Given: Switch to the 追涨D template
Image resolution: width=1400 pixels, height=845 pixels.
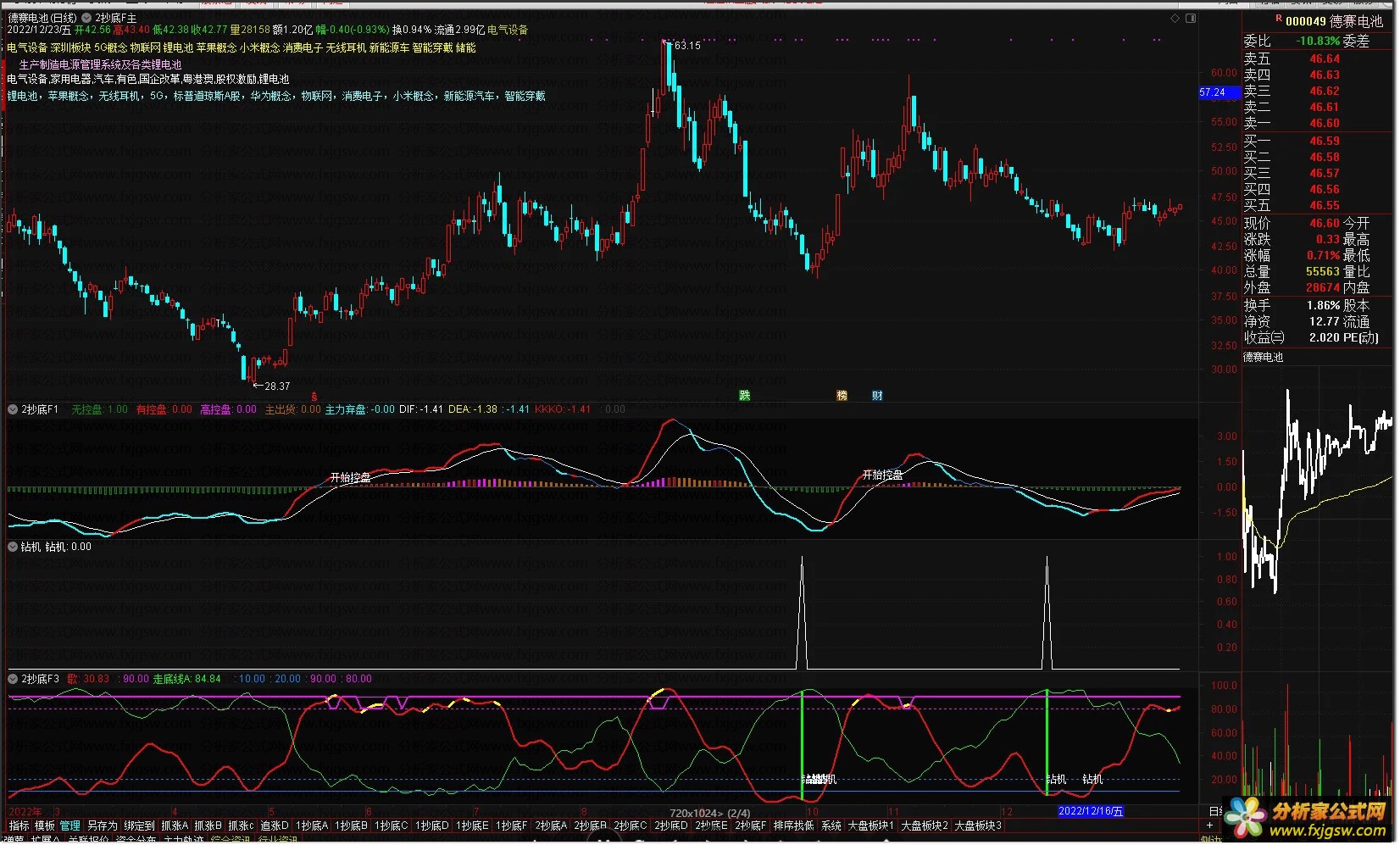Looking at the screenshot, I should [274, 826].
